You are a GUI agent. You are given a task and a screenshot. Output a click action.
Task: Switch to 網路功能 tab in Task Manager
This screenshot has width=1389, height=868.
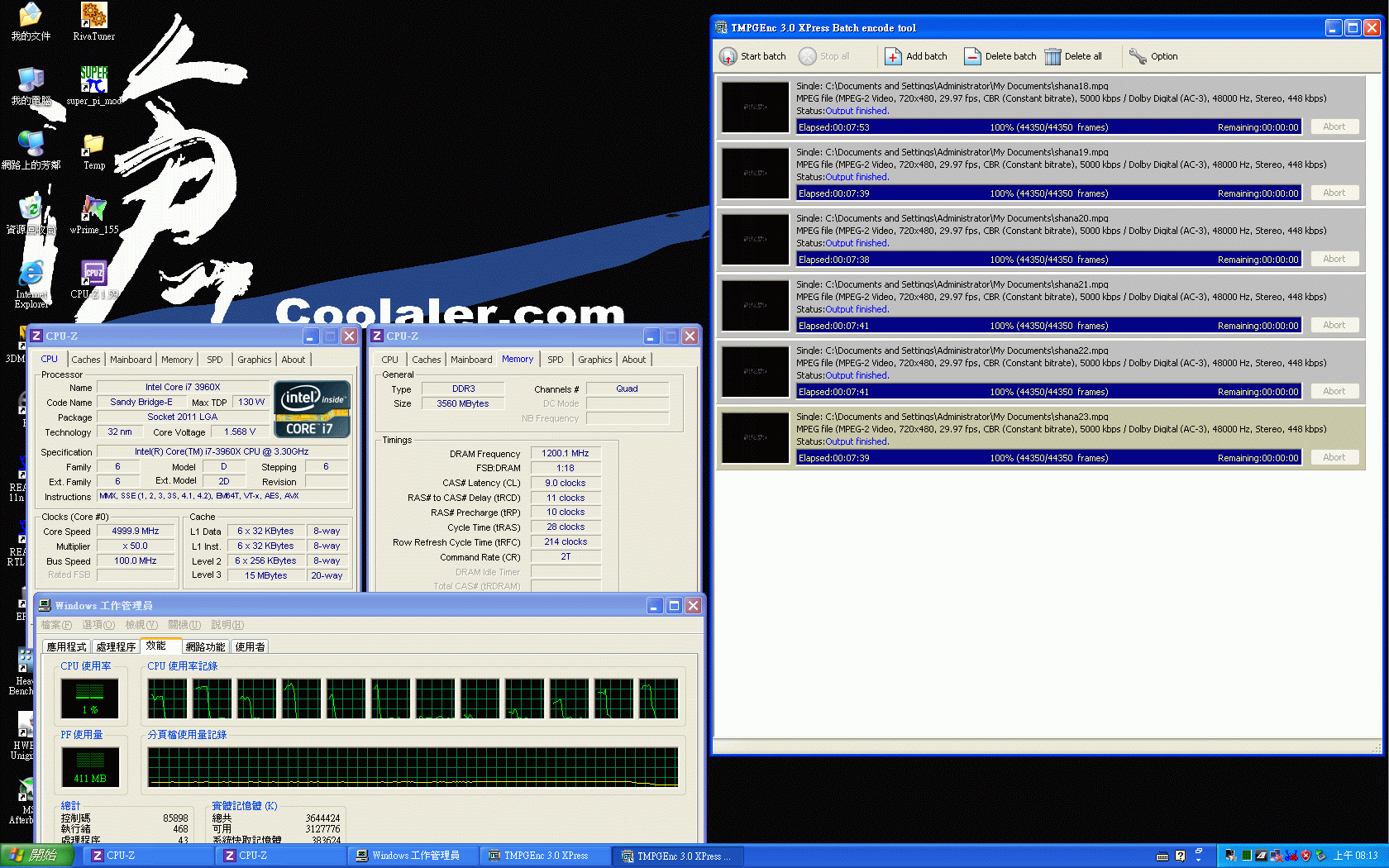205,646
